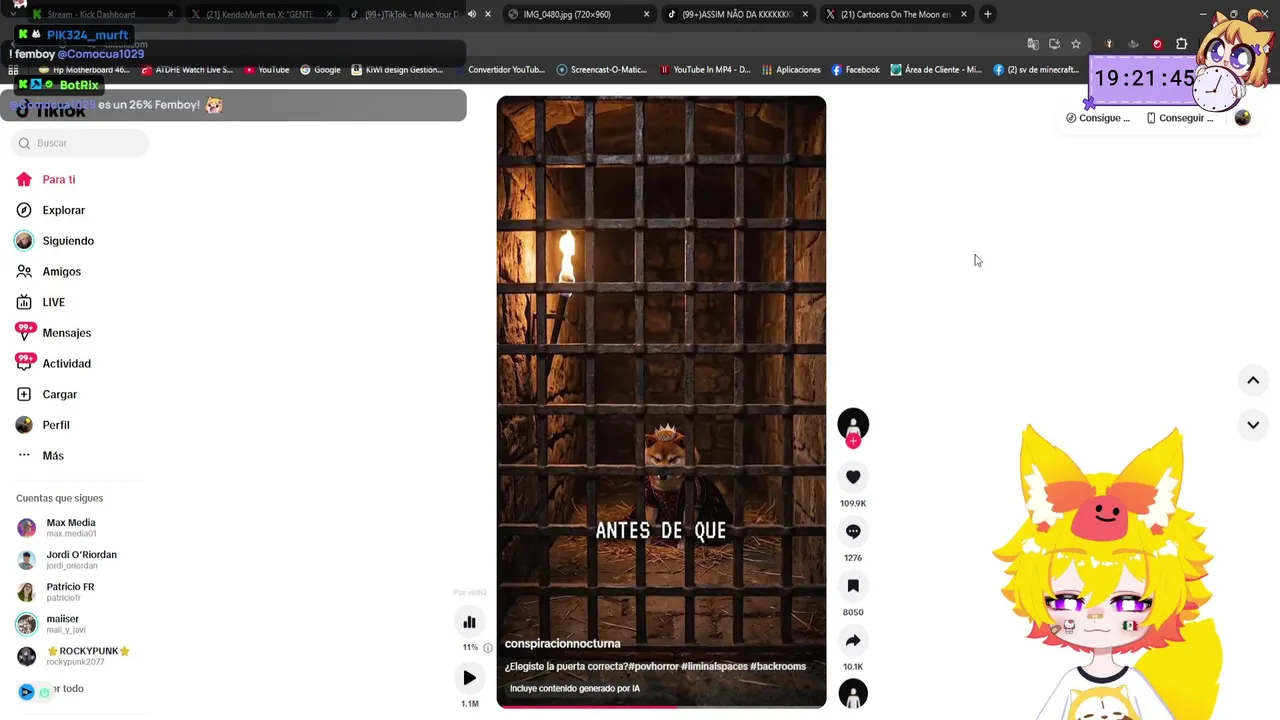The height and width of the screenshot is (720, 1280).
Task: Click Conseguir app button
Action: coord(1180,118)
